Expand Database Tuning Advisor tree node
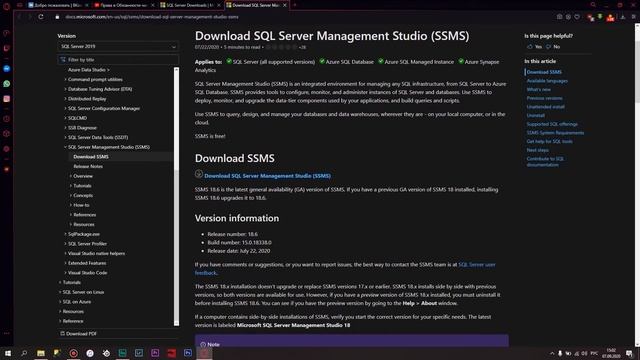640x360 pixels. [x=65, y=89]
